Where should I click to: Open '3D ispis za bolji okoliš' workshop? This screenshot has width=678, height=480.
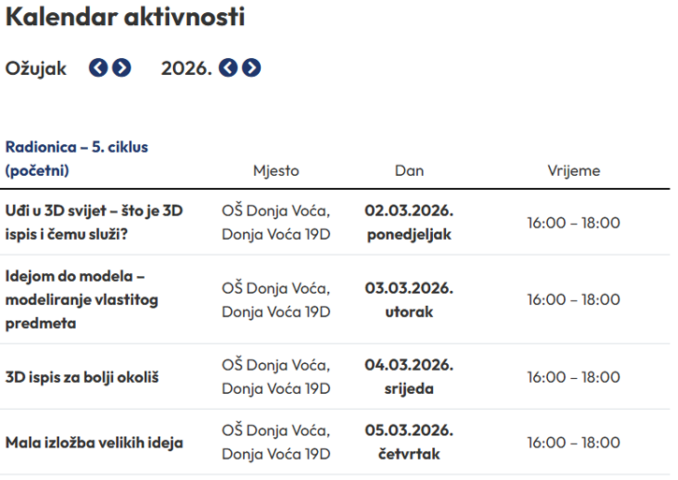pyautogui.click(x=82, y=377)
